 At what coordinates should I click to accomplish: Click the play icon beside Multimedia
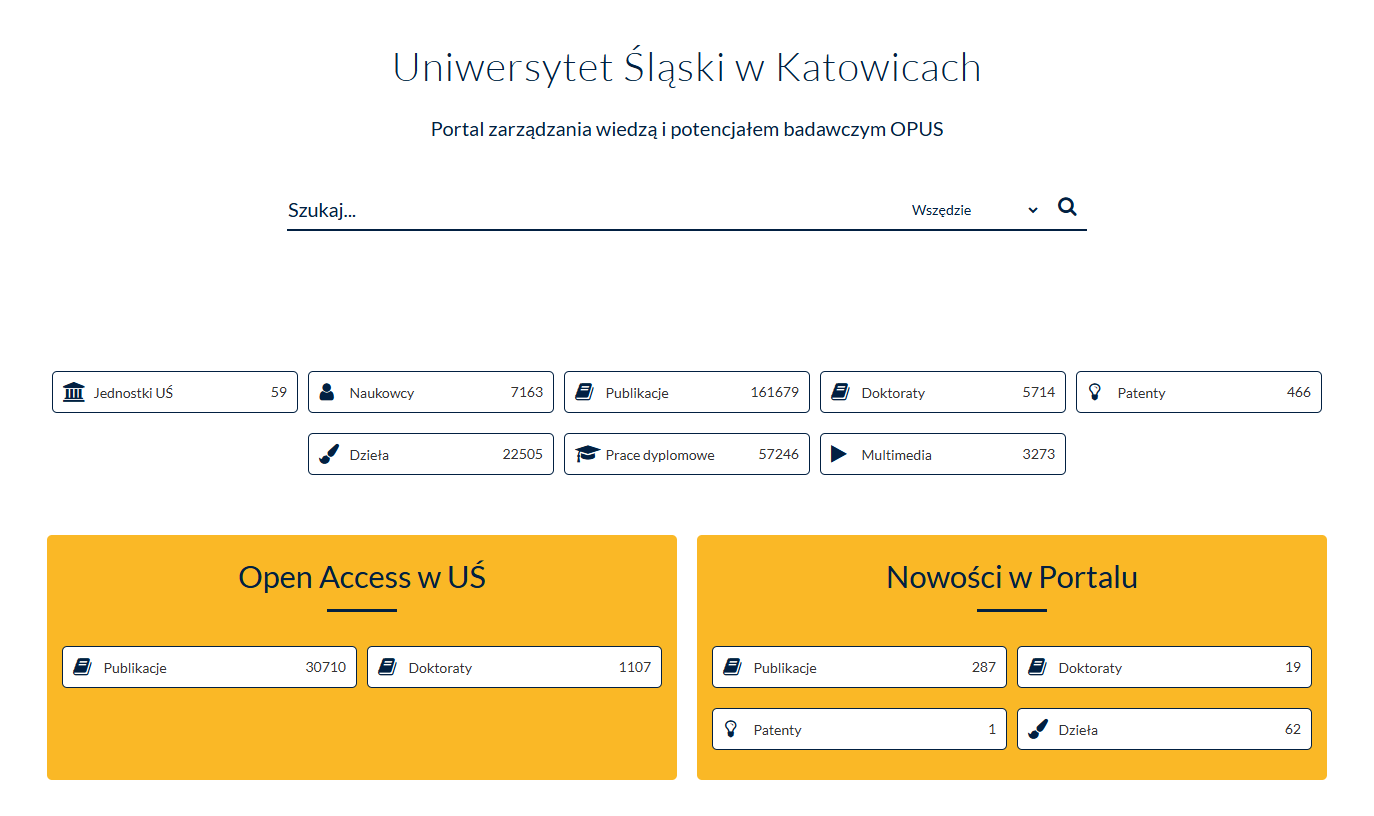tap(839, 454)
